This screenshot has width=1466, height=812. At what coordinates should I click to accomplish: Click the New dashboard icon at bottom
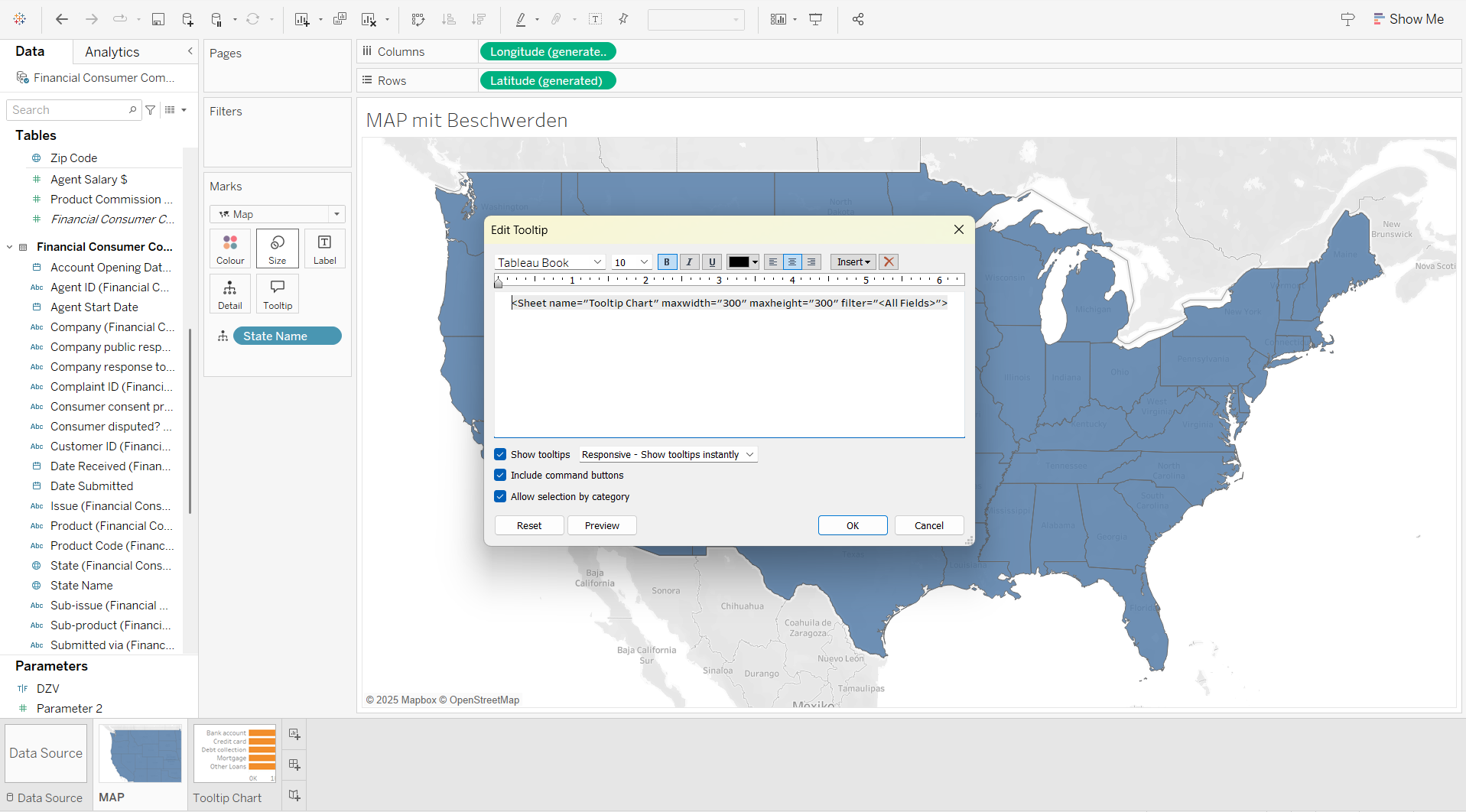pos(294,765)
